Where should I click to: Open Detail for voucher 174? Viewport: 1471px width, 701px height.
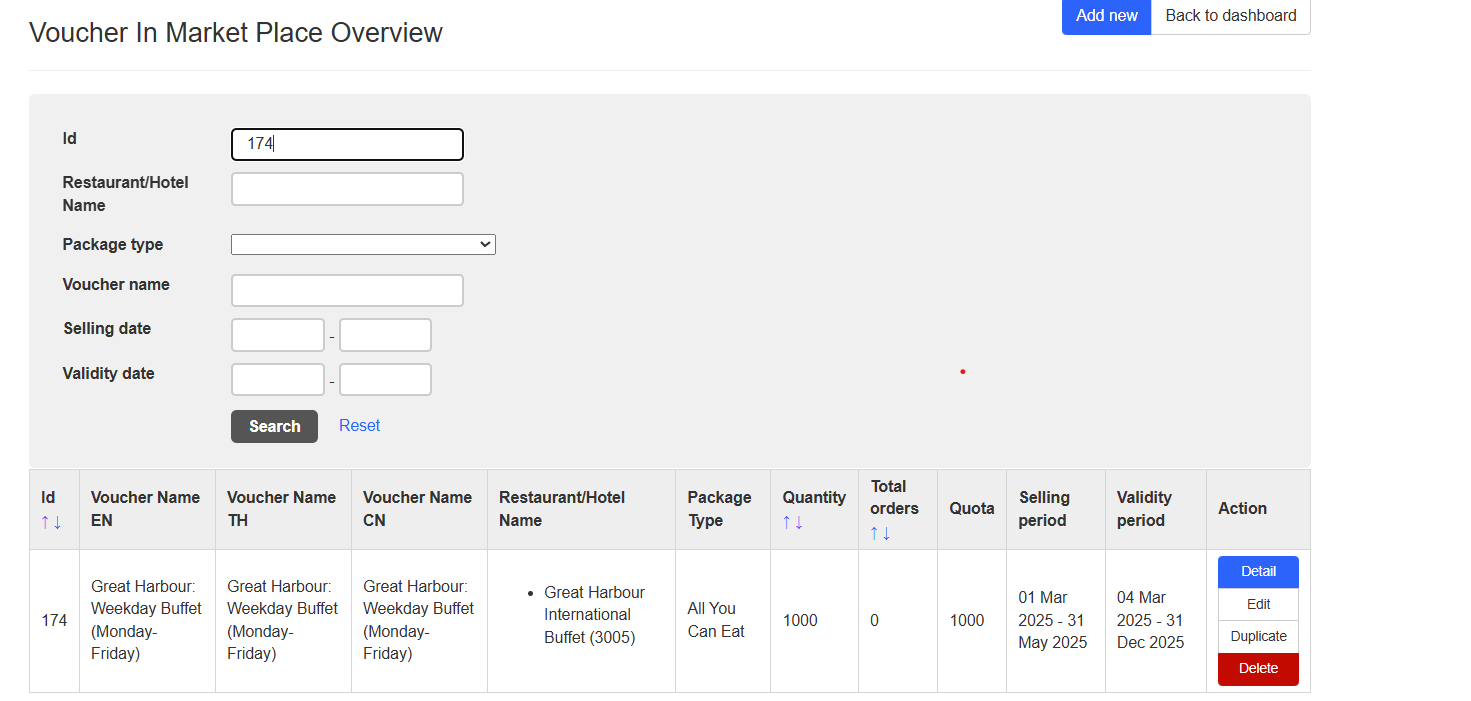pos(1258,572)
